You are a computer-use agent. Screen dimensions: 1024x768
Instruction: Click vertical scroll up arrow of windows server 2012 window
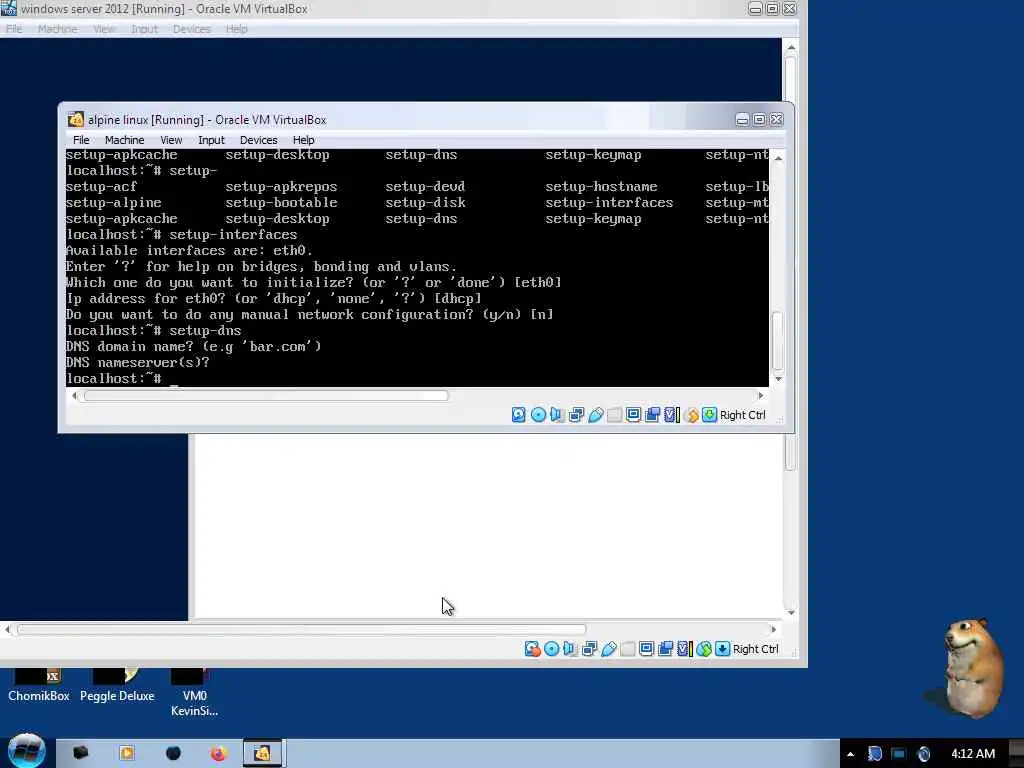(x=791, y=48)
